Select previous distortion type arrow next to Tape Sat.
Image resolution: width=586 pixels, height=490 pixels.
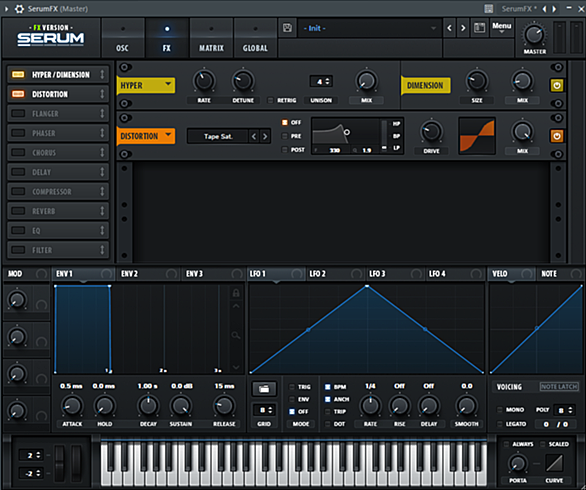(x=254, y=136)
